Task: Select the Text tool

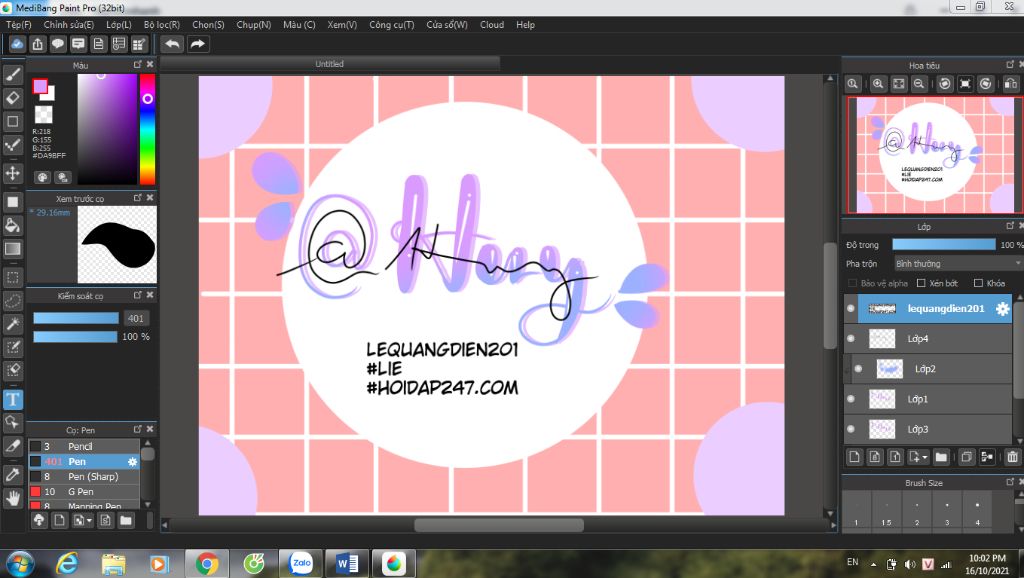Action: pos(12,399)
